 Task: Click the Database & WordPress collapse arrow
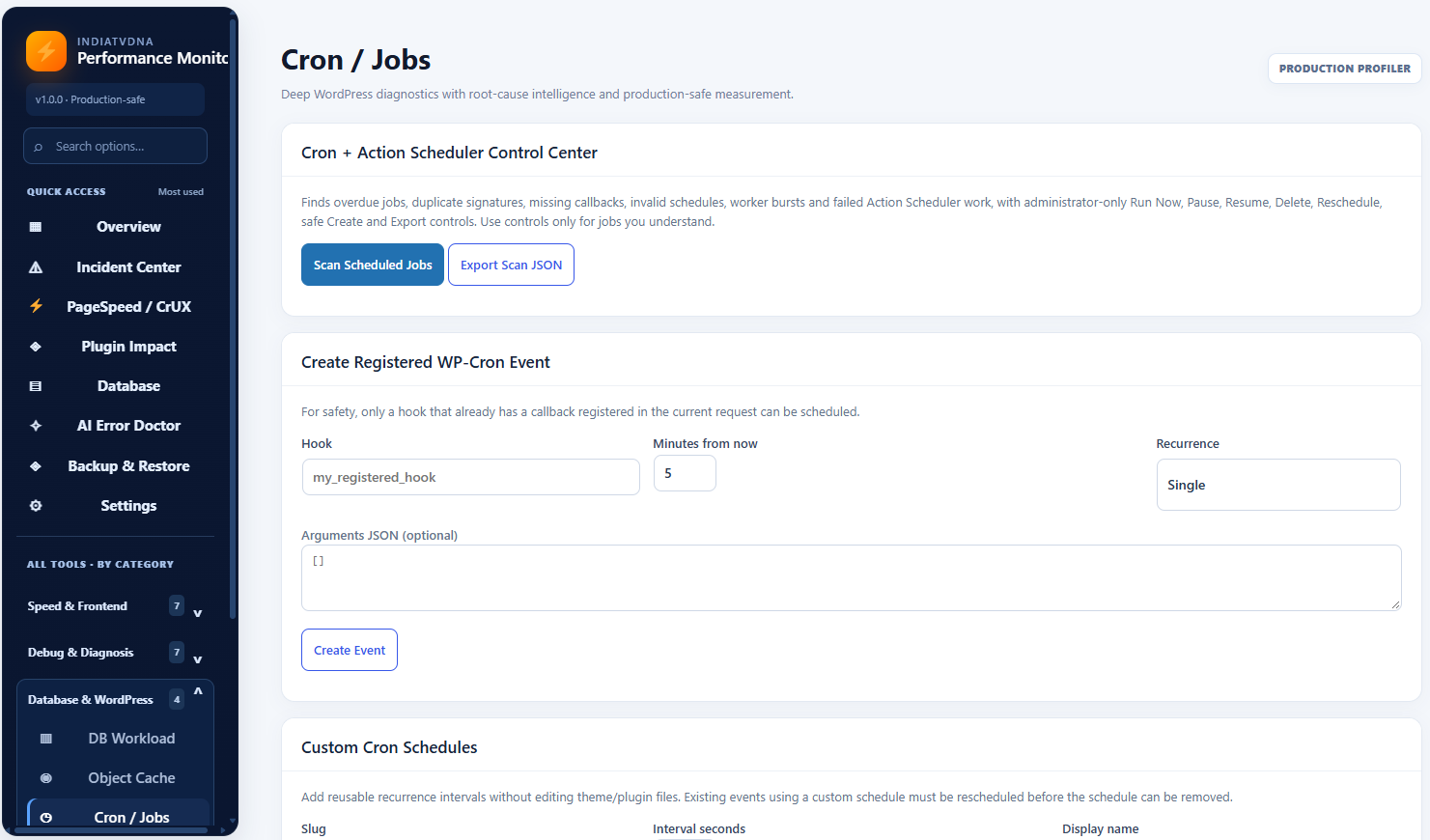coord(198,691)
